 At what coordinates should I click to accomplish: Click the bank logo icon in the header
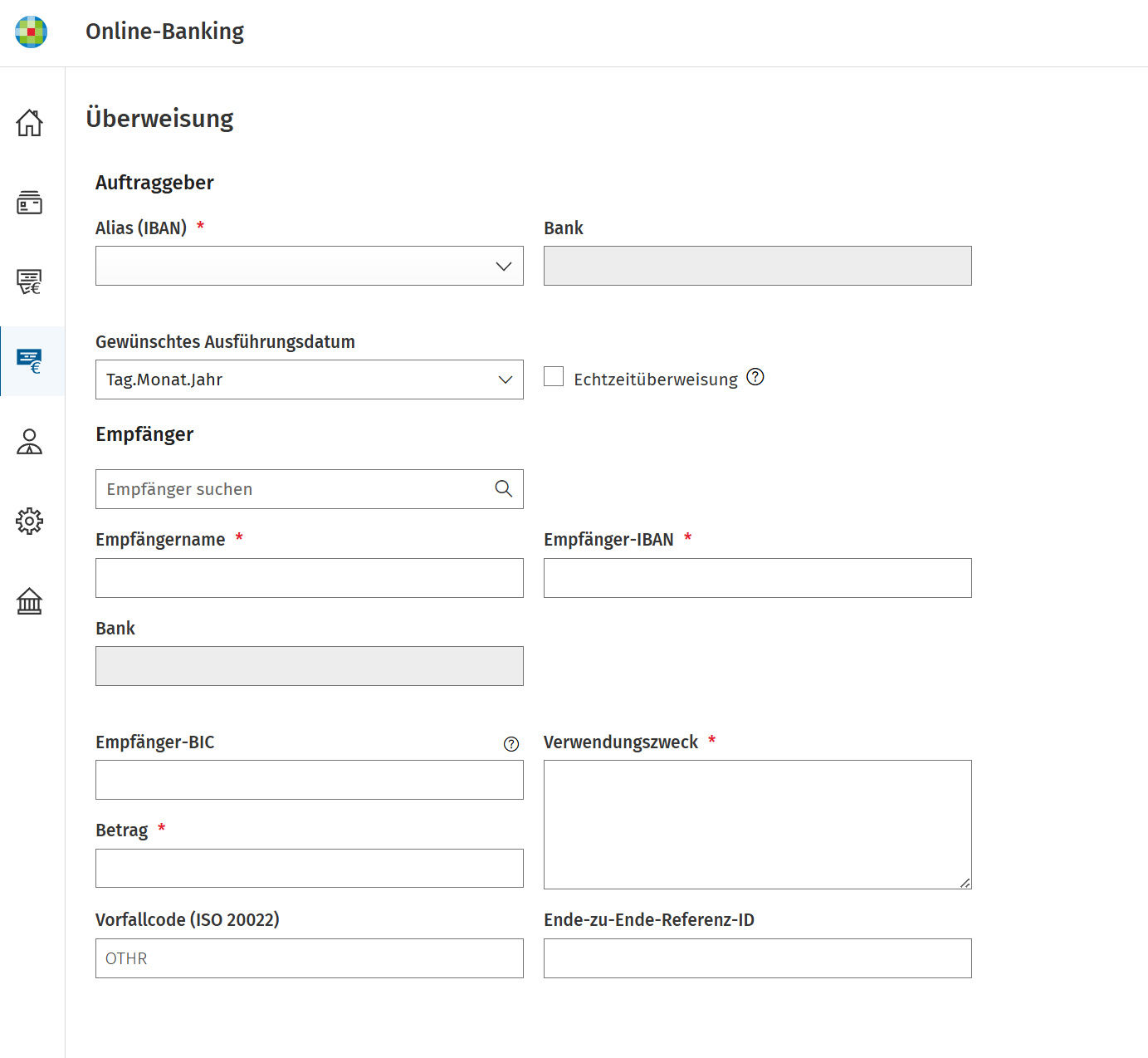[x=31, y=32]
